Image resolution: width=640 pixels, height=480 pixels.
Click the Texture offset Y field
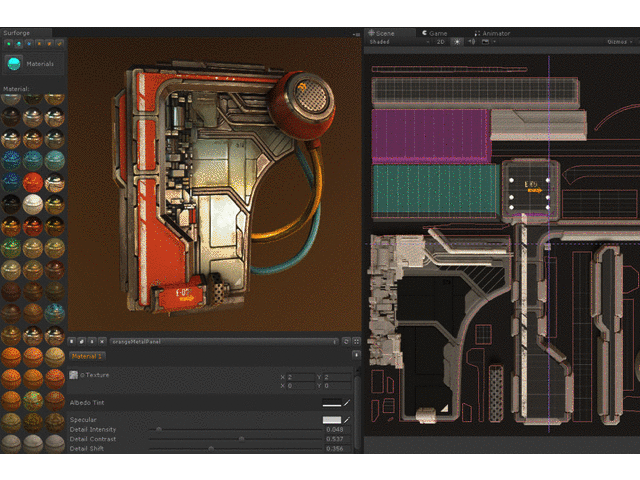[x=337, y=386]
